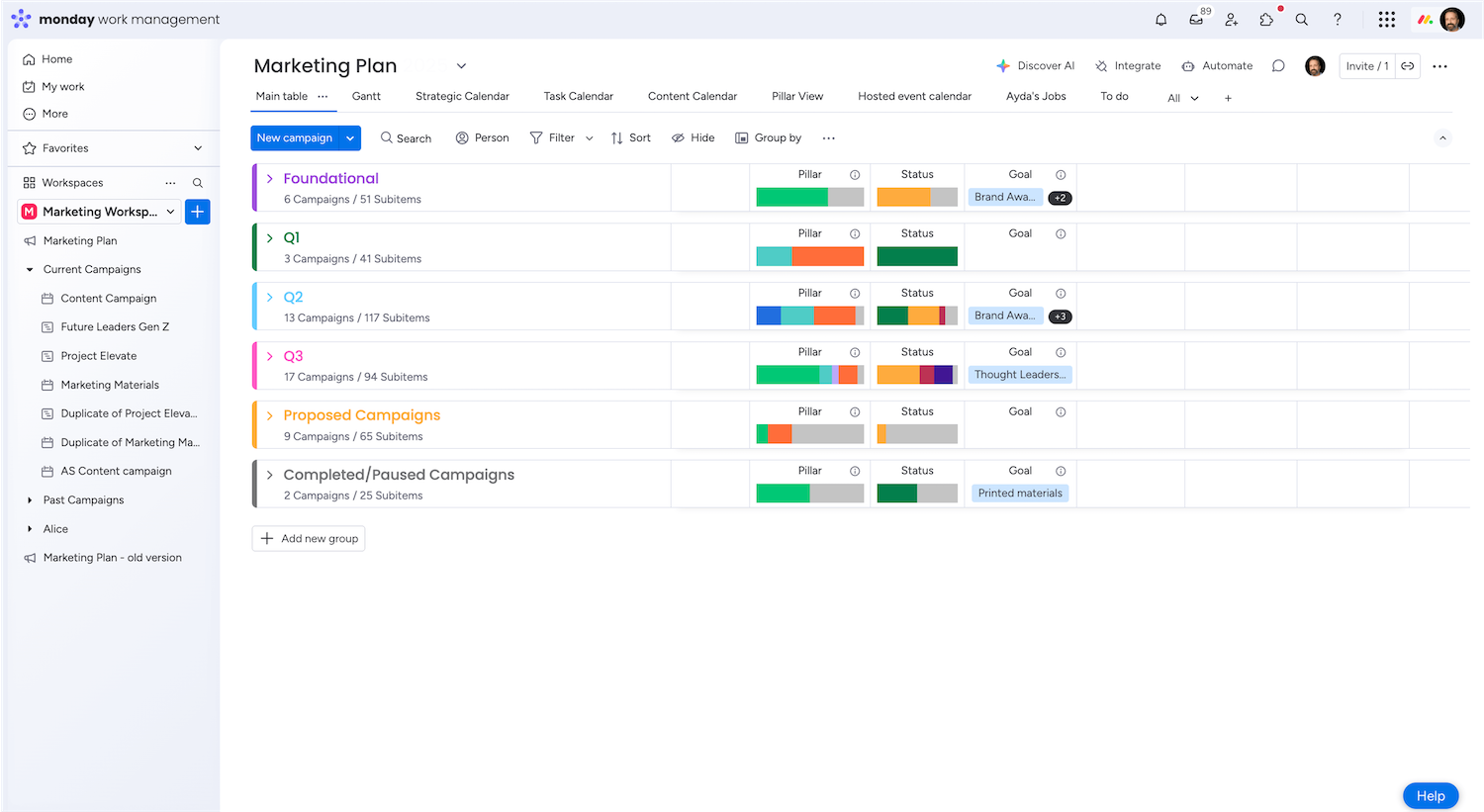Click the Add new group button
Screen dimensions: 1484x812
(309, 539)
